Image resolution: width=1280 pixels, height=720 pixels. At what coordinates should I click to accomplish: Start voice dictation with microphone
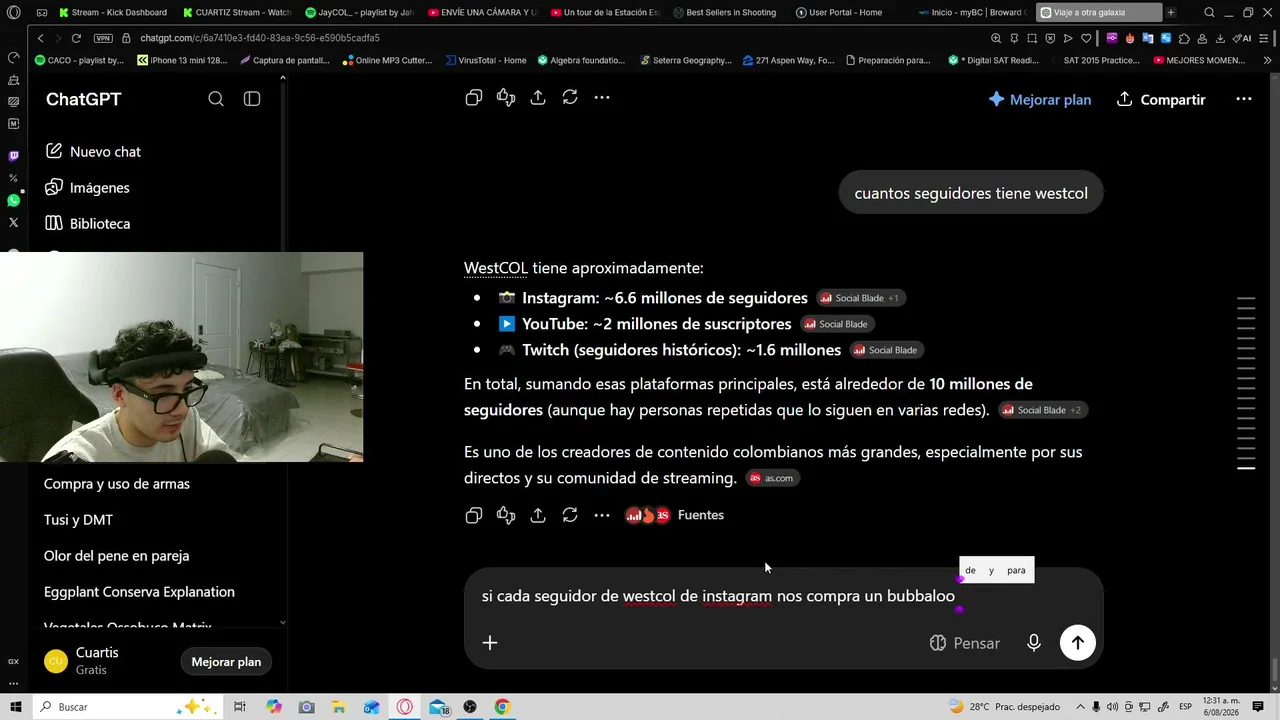tap(1034, 643)
